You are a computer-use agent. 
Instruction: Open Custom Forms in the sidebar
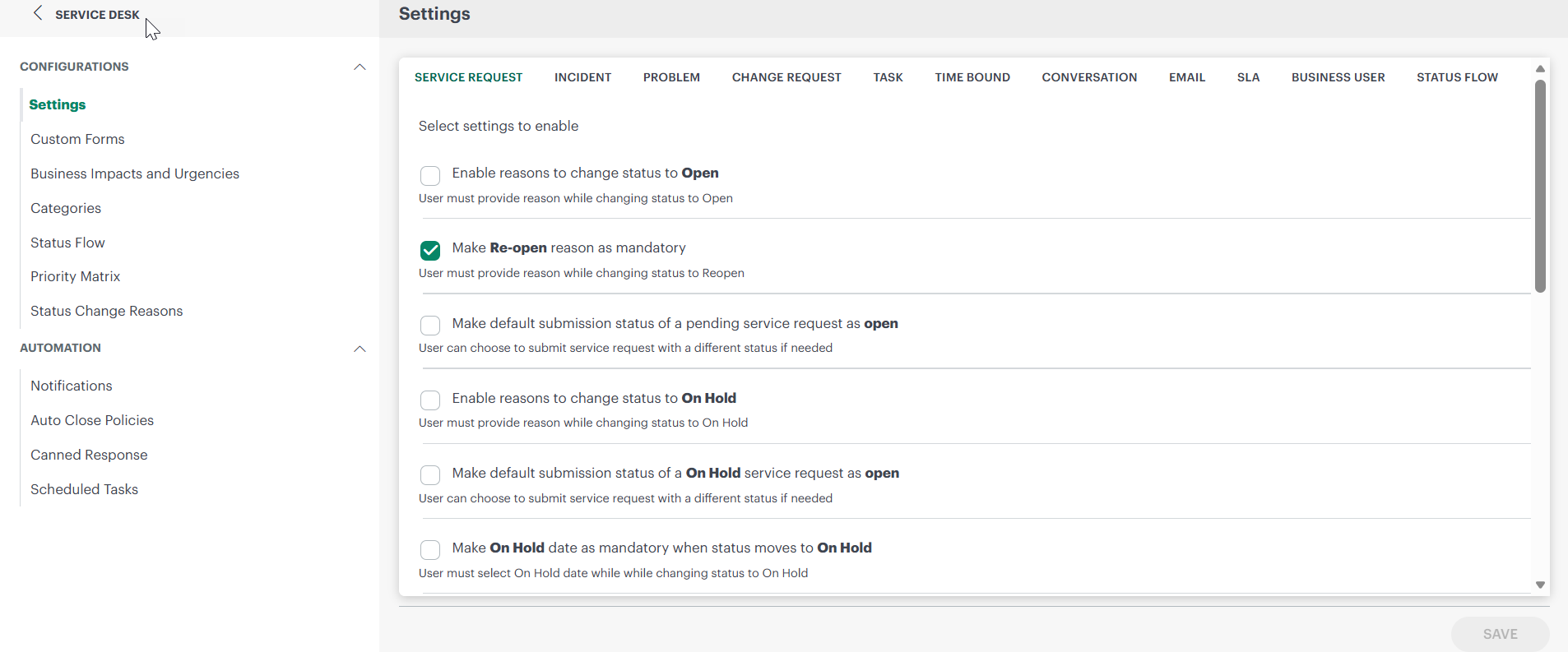coord(77,139)
